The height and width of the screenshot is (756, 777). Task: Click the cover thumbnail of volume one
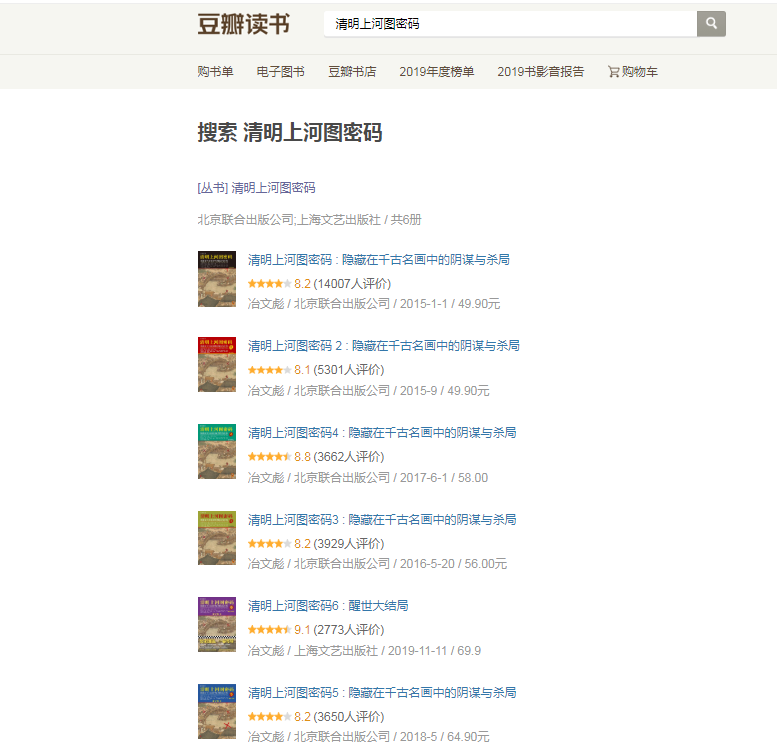click(217, 279)
